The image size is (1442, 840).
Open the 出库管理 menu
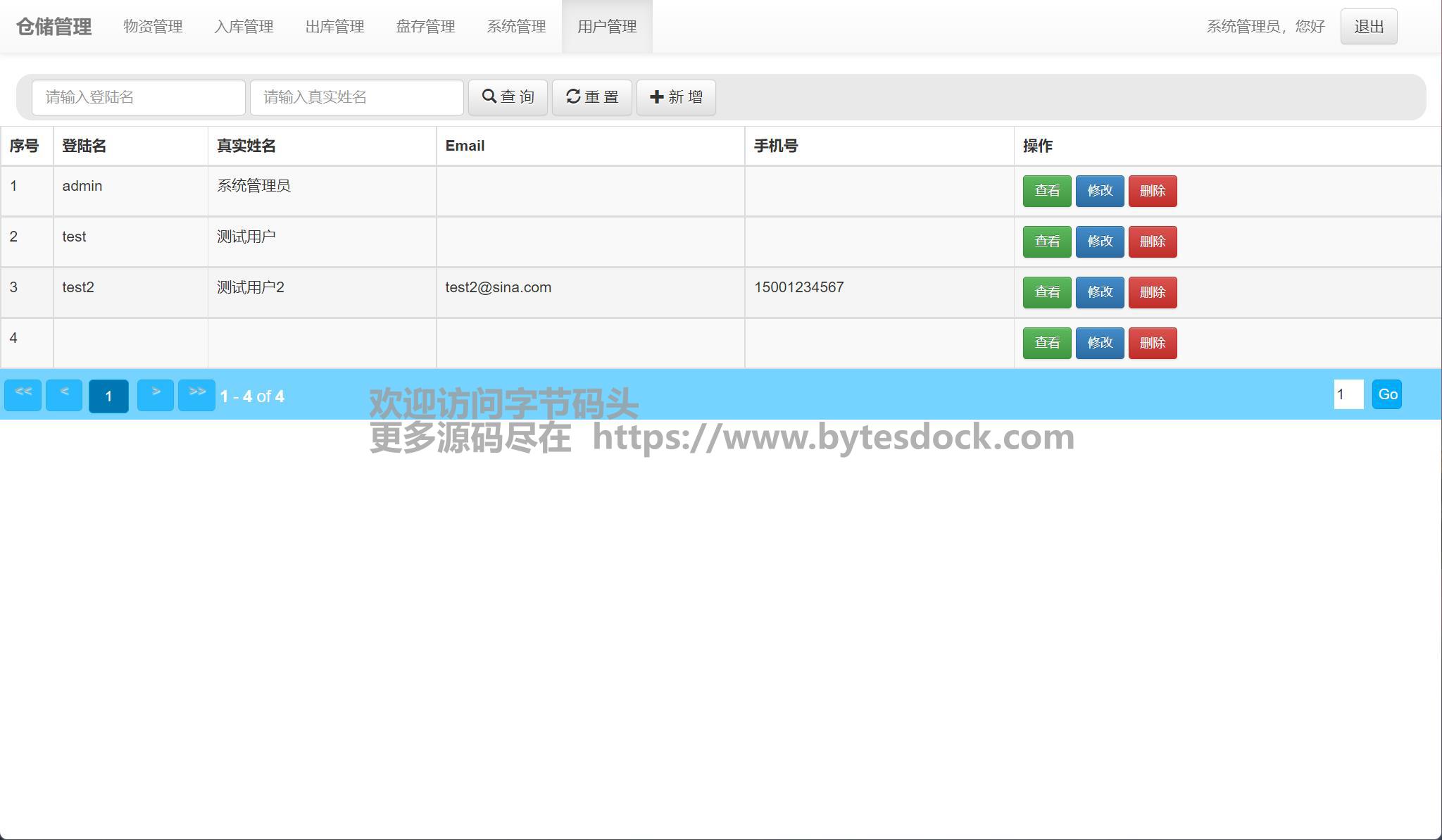[x=334, y=27]
